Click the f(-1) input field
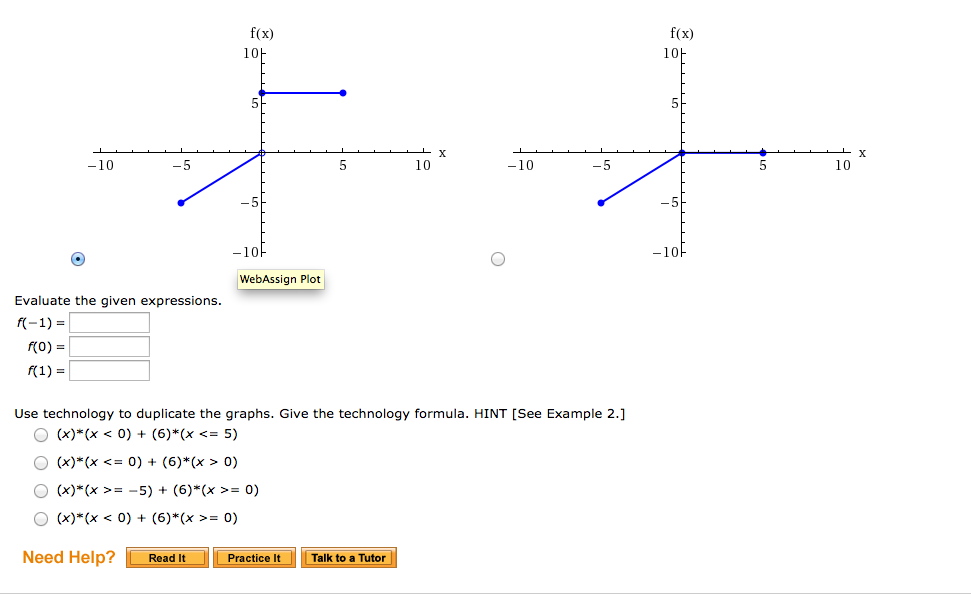This screenshot has width=971, height=594. click(110, 322)
